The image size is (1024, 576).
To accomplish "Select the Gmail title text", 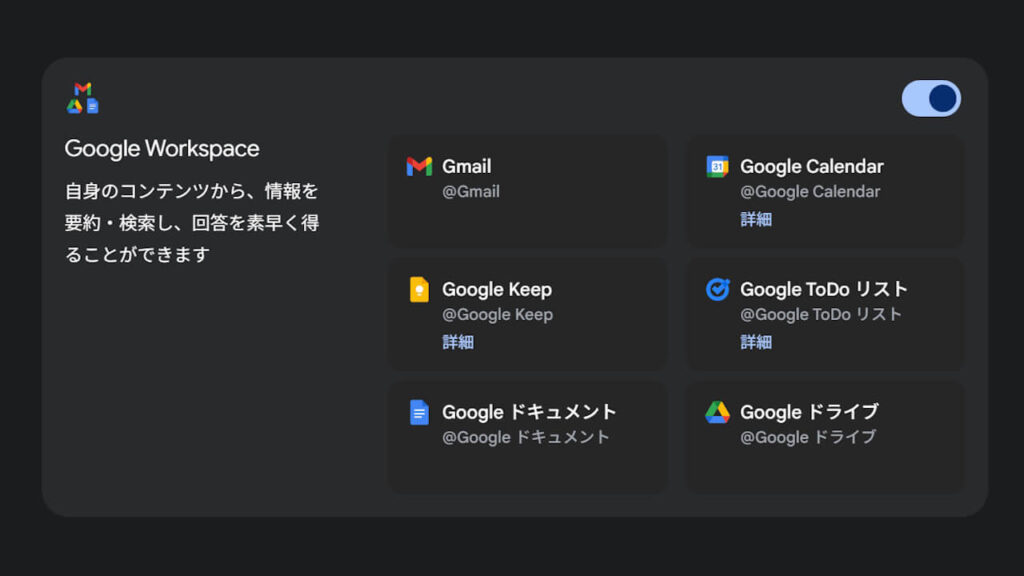I will pyautogui.click(x=466, y=167).
